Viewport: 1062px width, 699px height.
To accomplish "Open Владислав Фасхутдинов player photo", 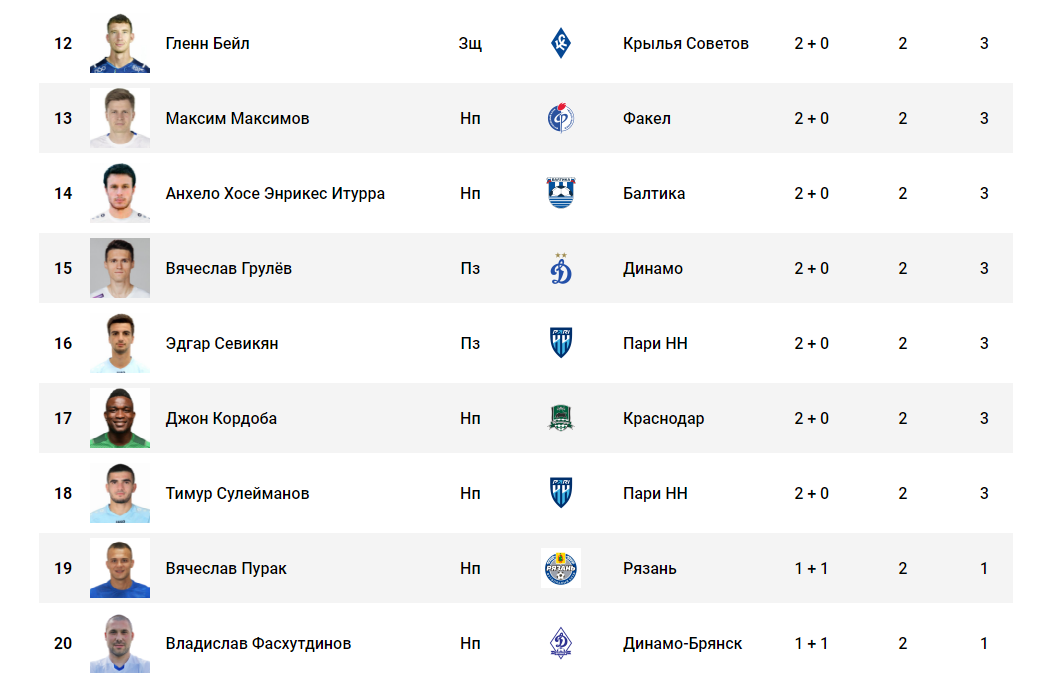I will tap(120, 643).
